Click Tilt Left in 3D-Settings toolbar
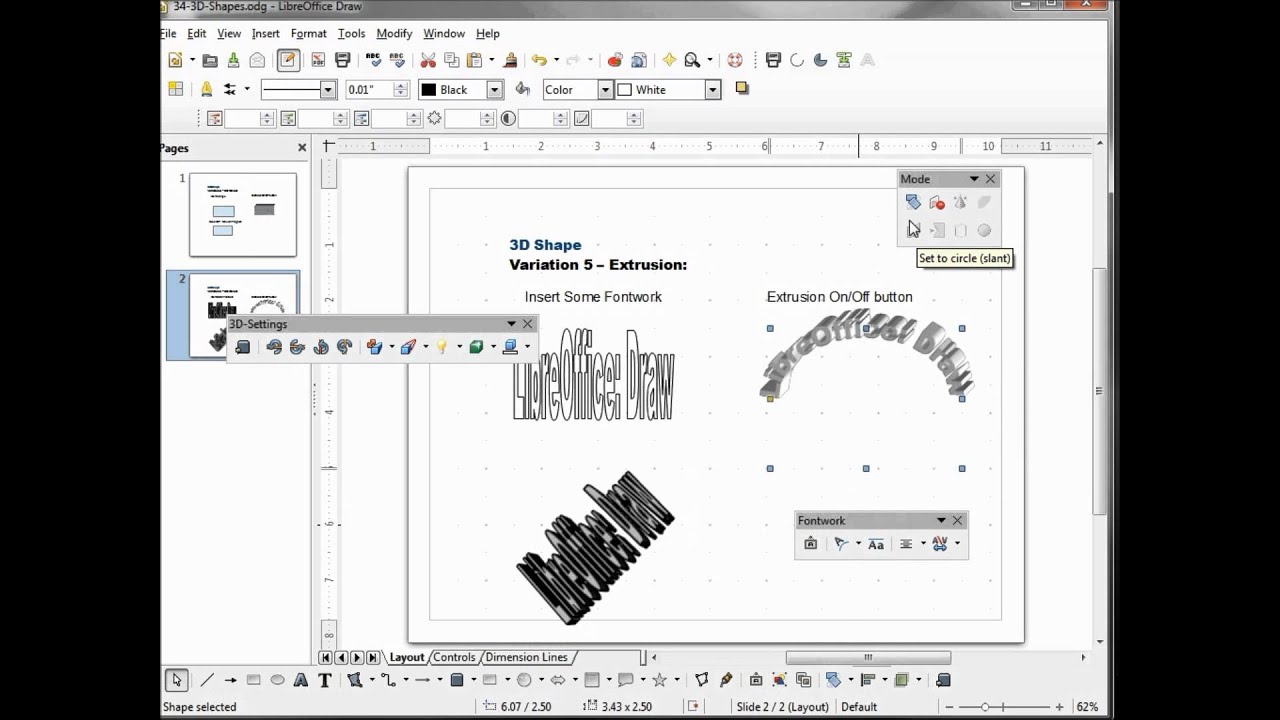The width and height of the screenshot is (1280, 720). coord(321,347)
